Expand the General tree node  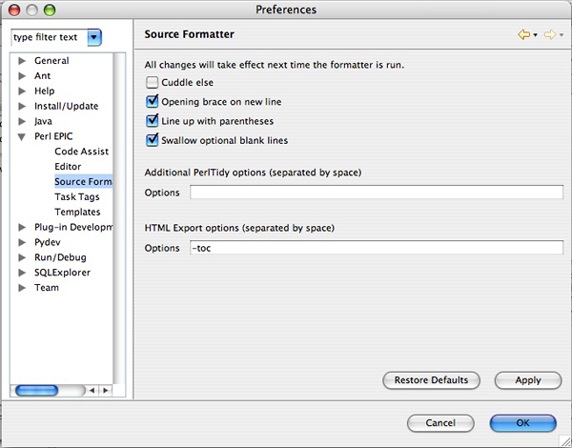pyautogui.click(x=22, y=61)
